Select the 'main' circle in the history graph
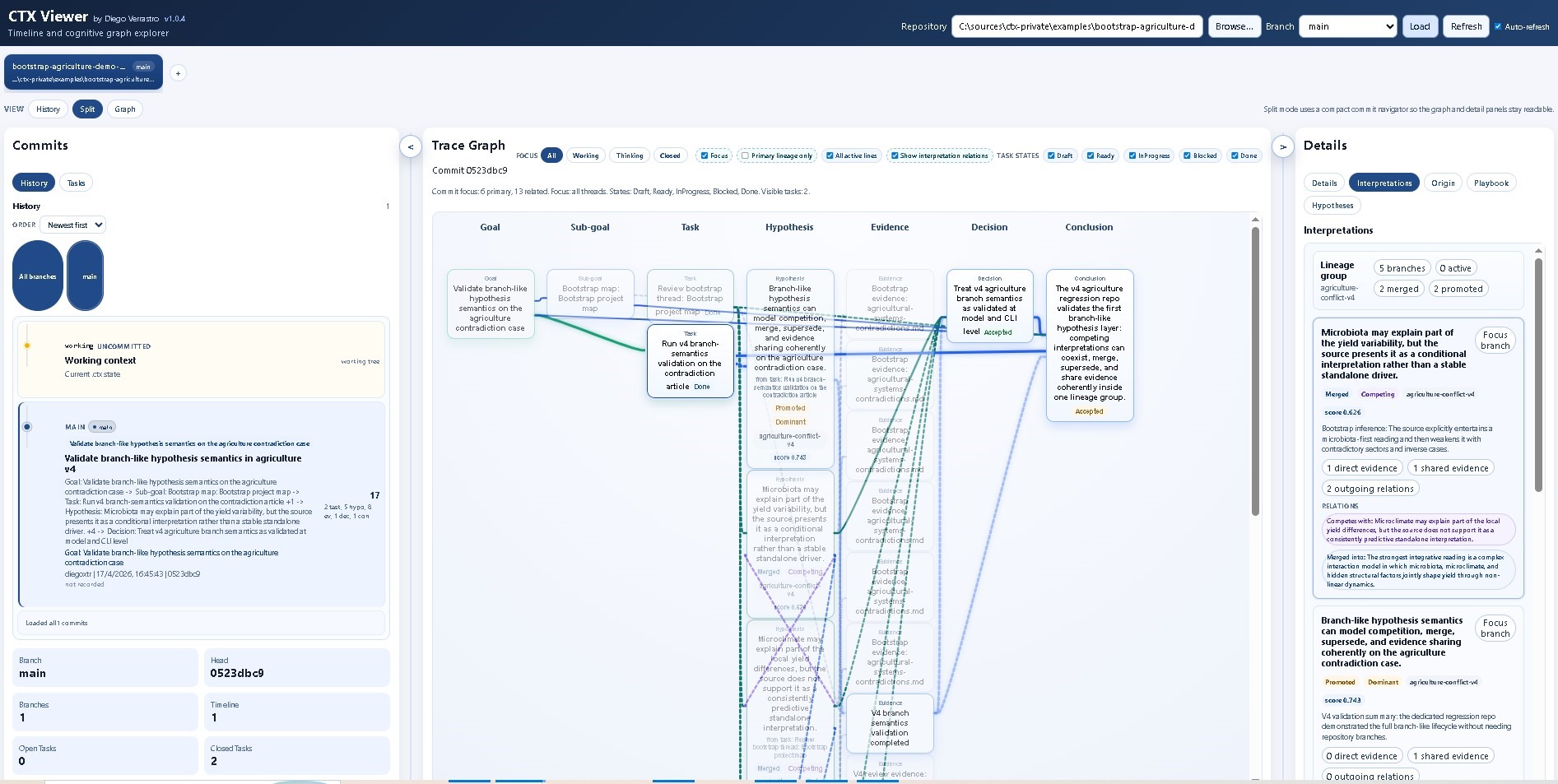 [86, 276]
